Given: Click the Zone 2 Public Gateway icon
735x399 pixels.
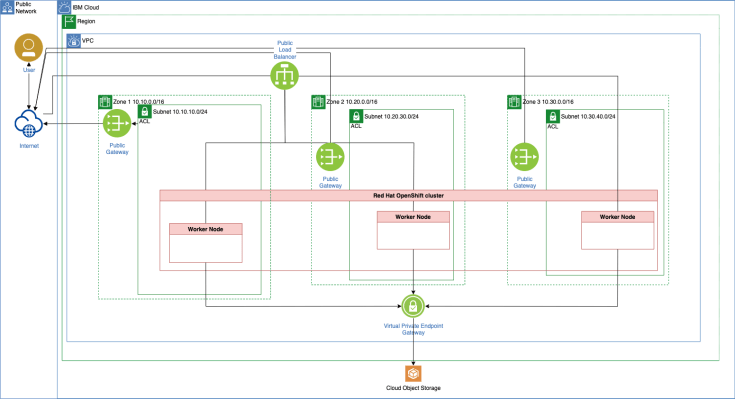Looking at the screenshot, I should tap(330, 157).
